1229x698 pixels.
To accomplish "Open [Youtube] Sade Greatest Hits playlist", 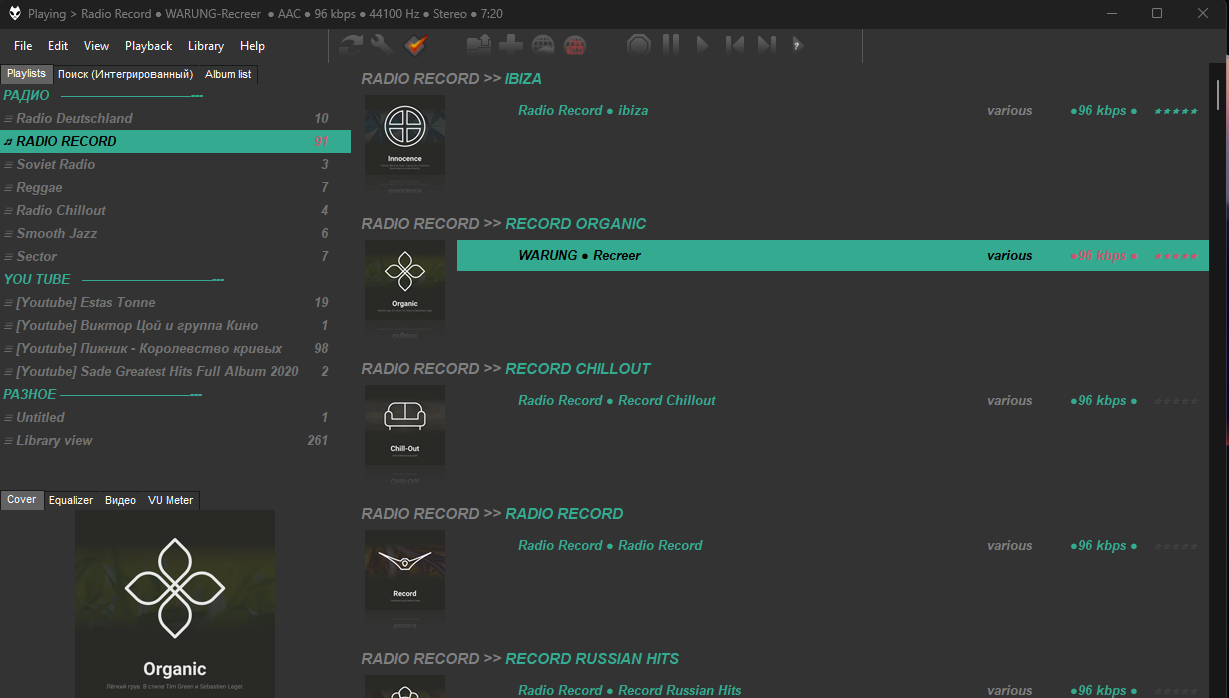I will tap(175, 371).
